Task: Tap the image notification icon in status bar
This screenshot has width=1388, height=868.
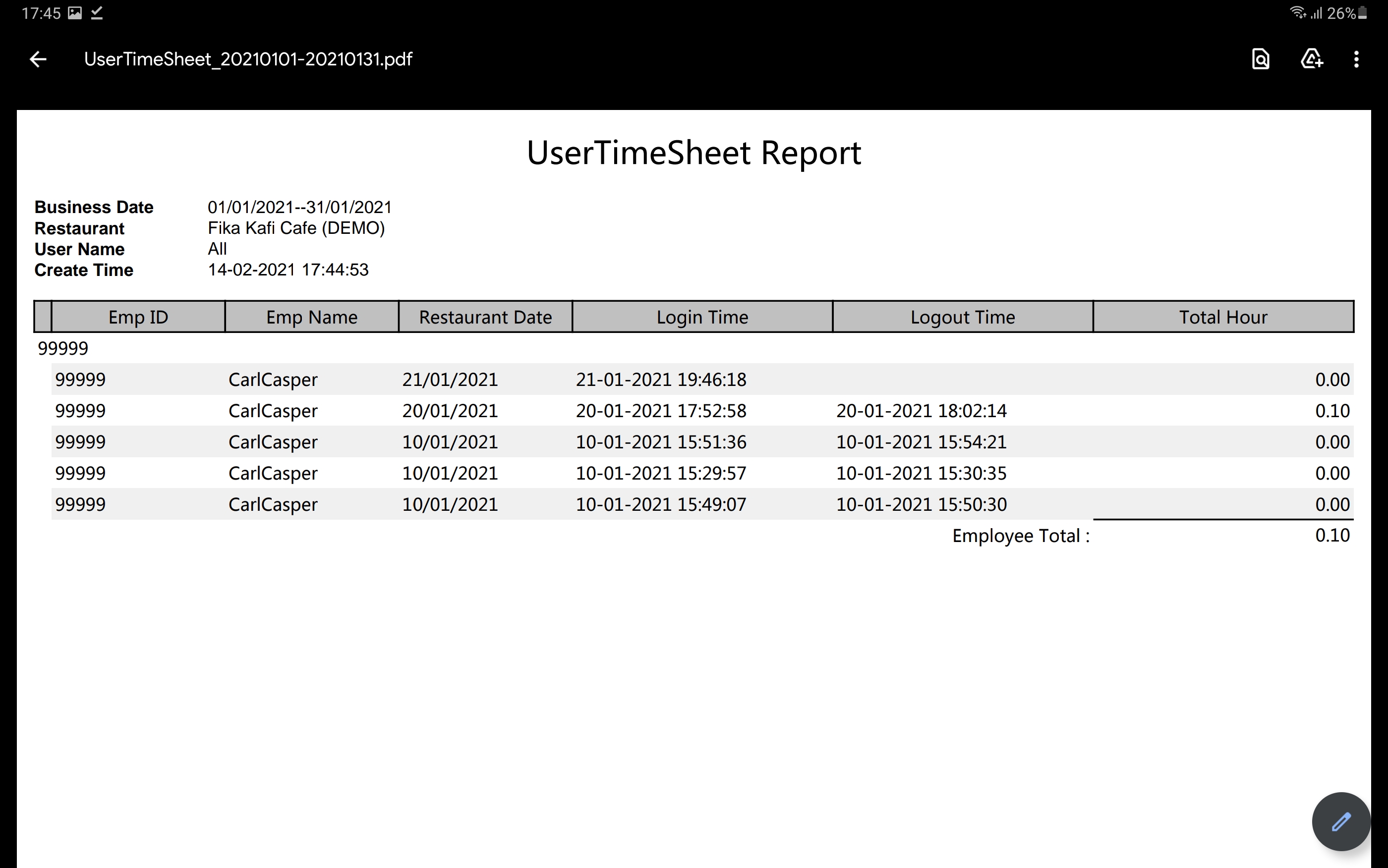Action: [x=75, y=13]
